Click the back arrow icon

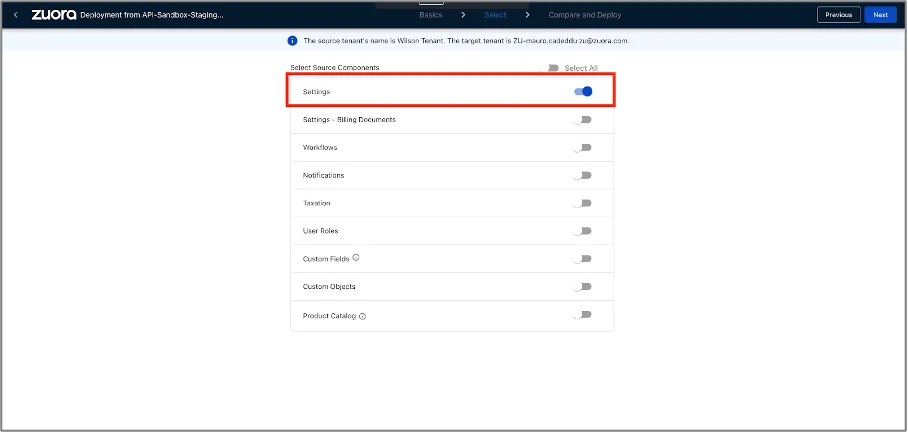tap(16, 15)
